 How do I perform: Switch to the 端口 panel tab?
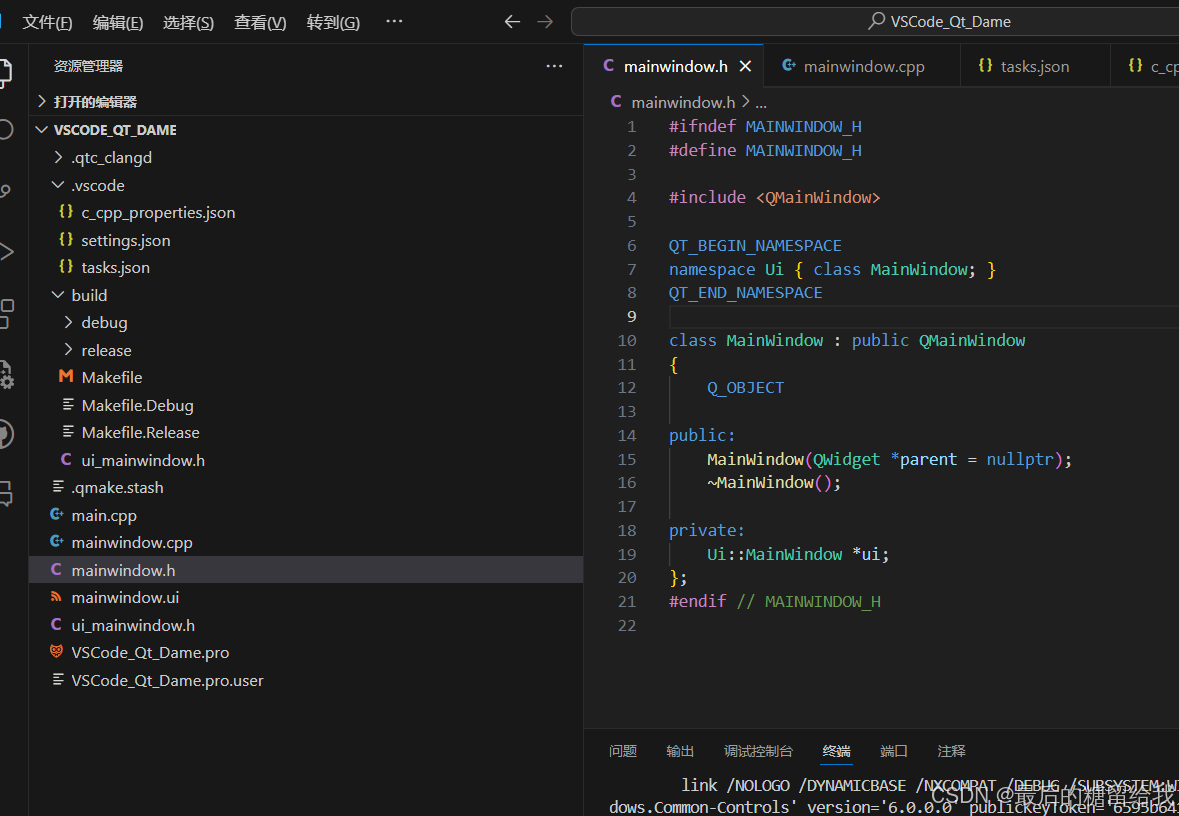[x=894, y=751]
